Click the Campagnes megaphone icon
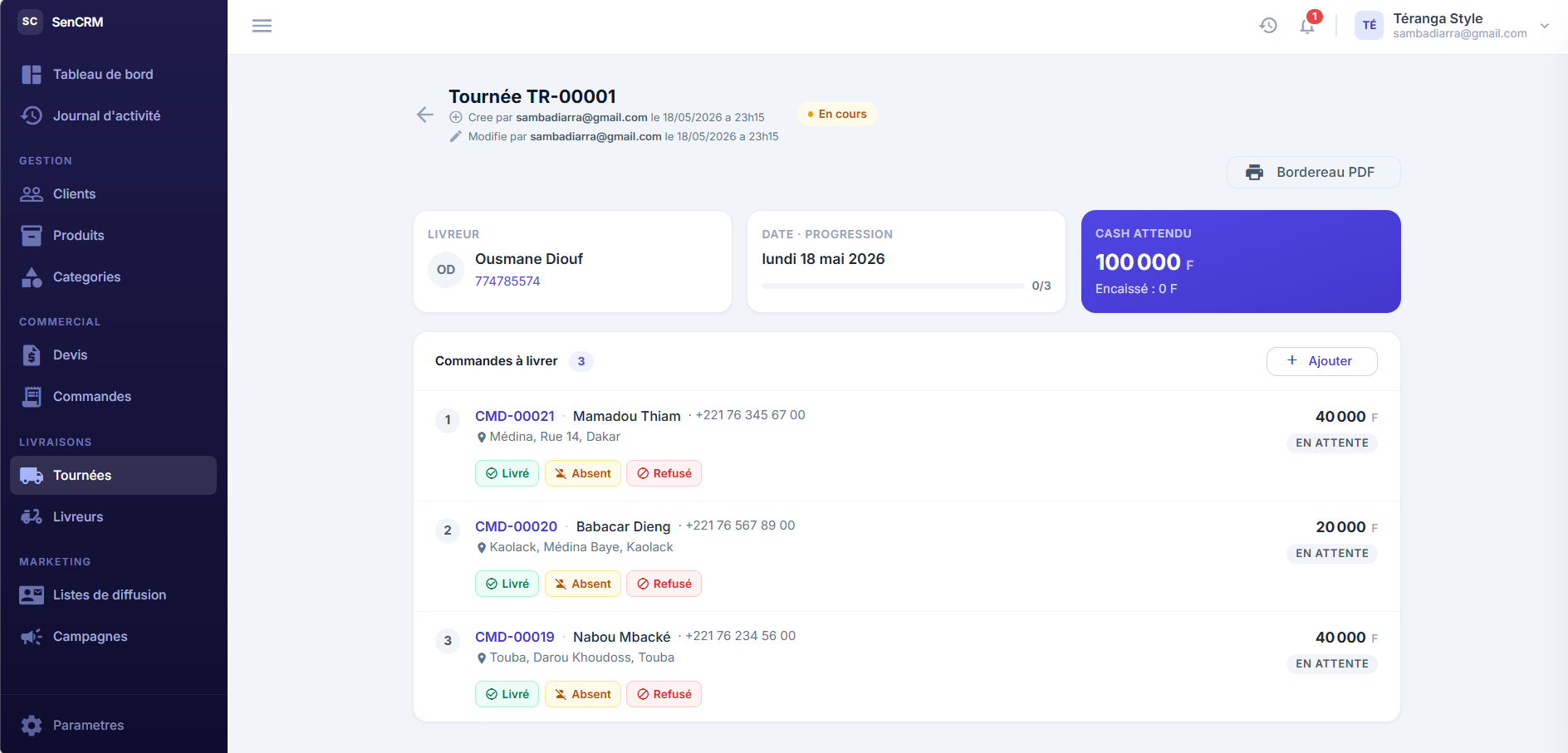The height and width of the screenshot is (753, 1568). click(32, 637)
